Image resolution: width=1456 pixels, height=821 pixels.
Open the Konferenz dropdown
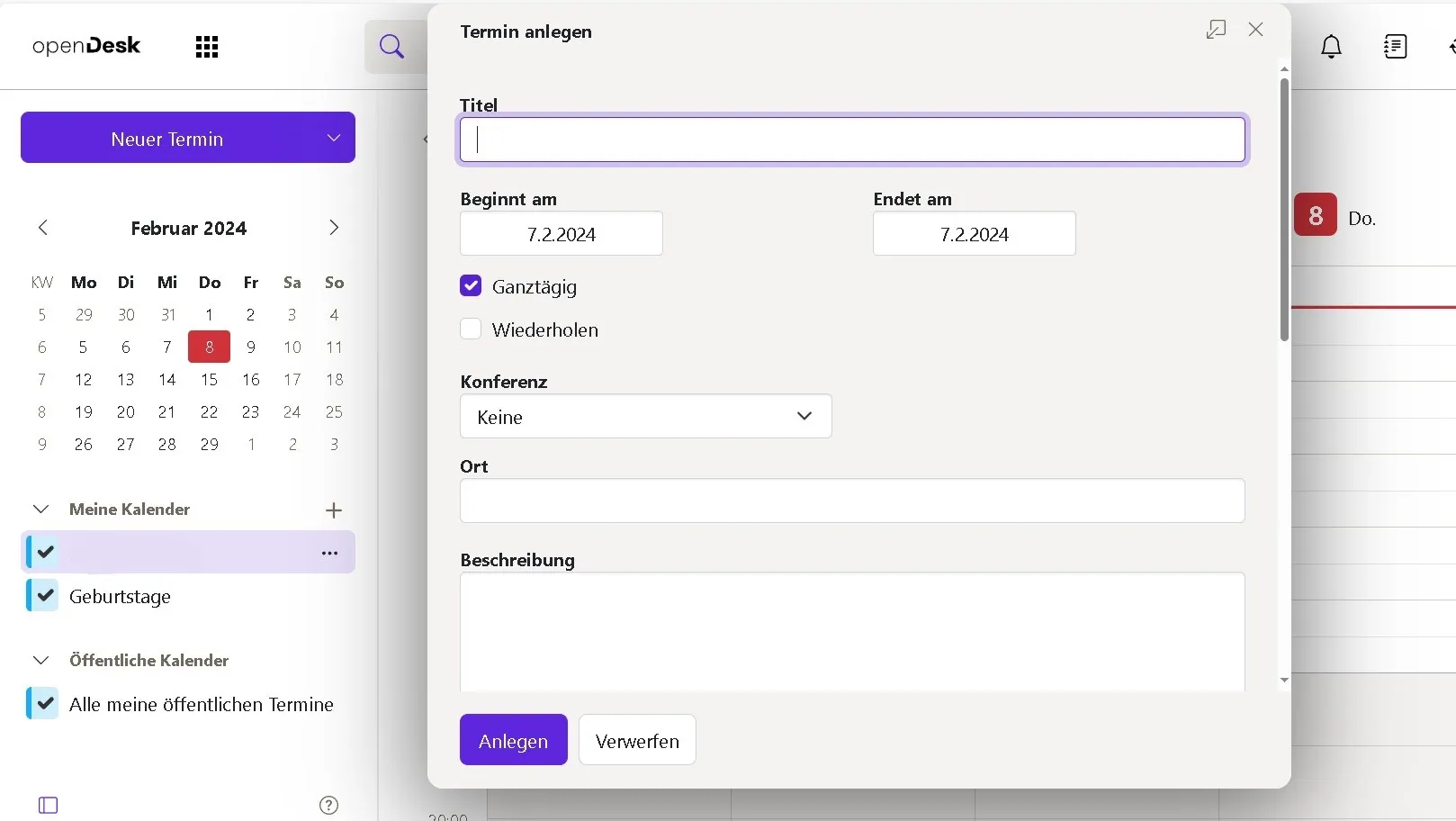pyautogui.click(x=645, y=417)
